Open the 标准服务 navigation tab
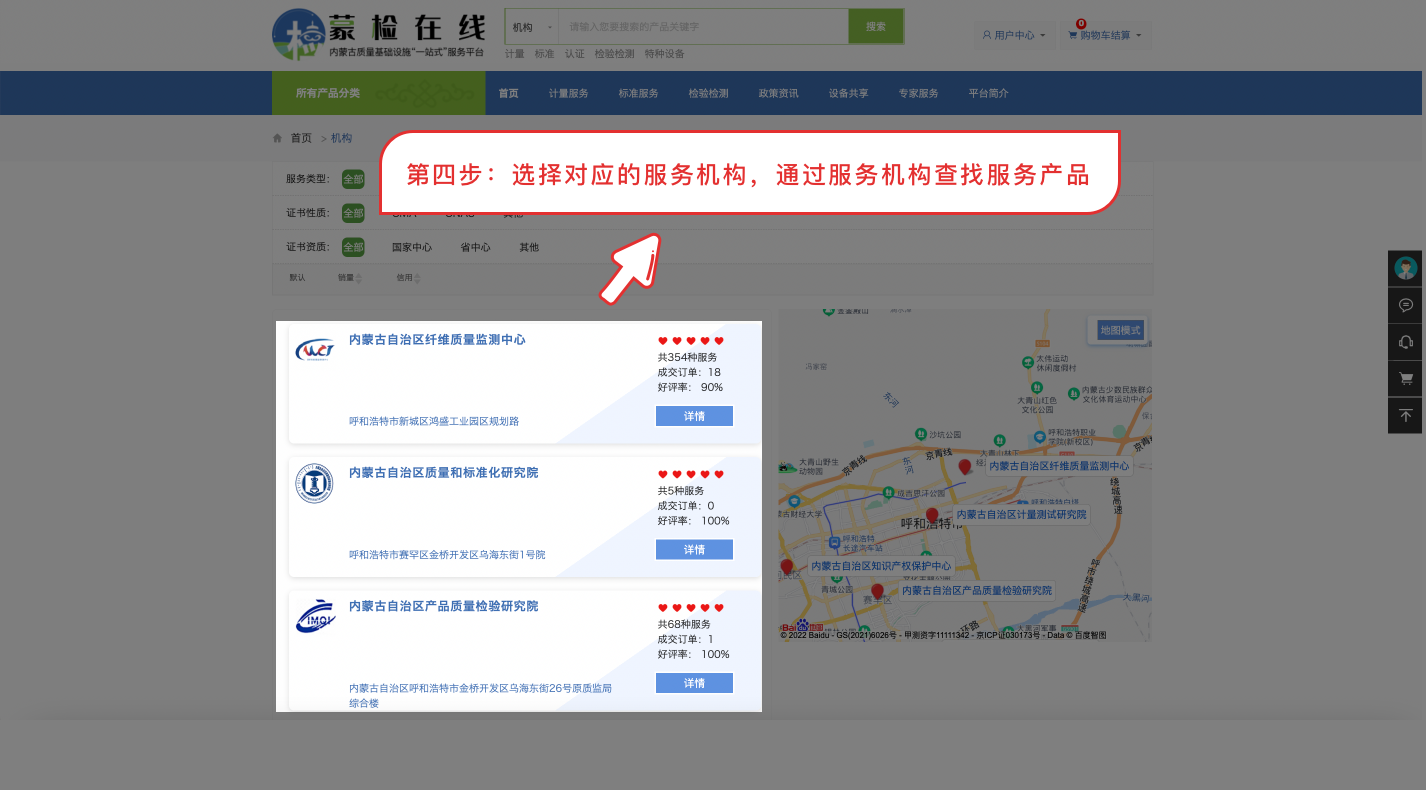Screen dimensions: 1426x790 pyautogui.click(x=638, y=93)
